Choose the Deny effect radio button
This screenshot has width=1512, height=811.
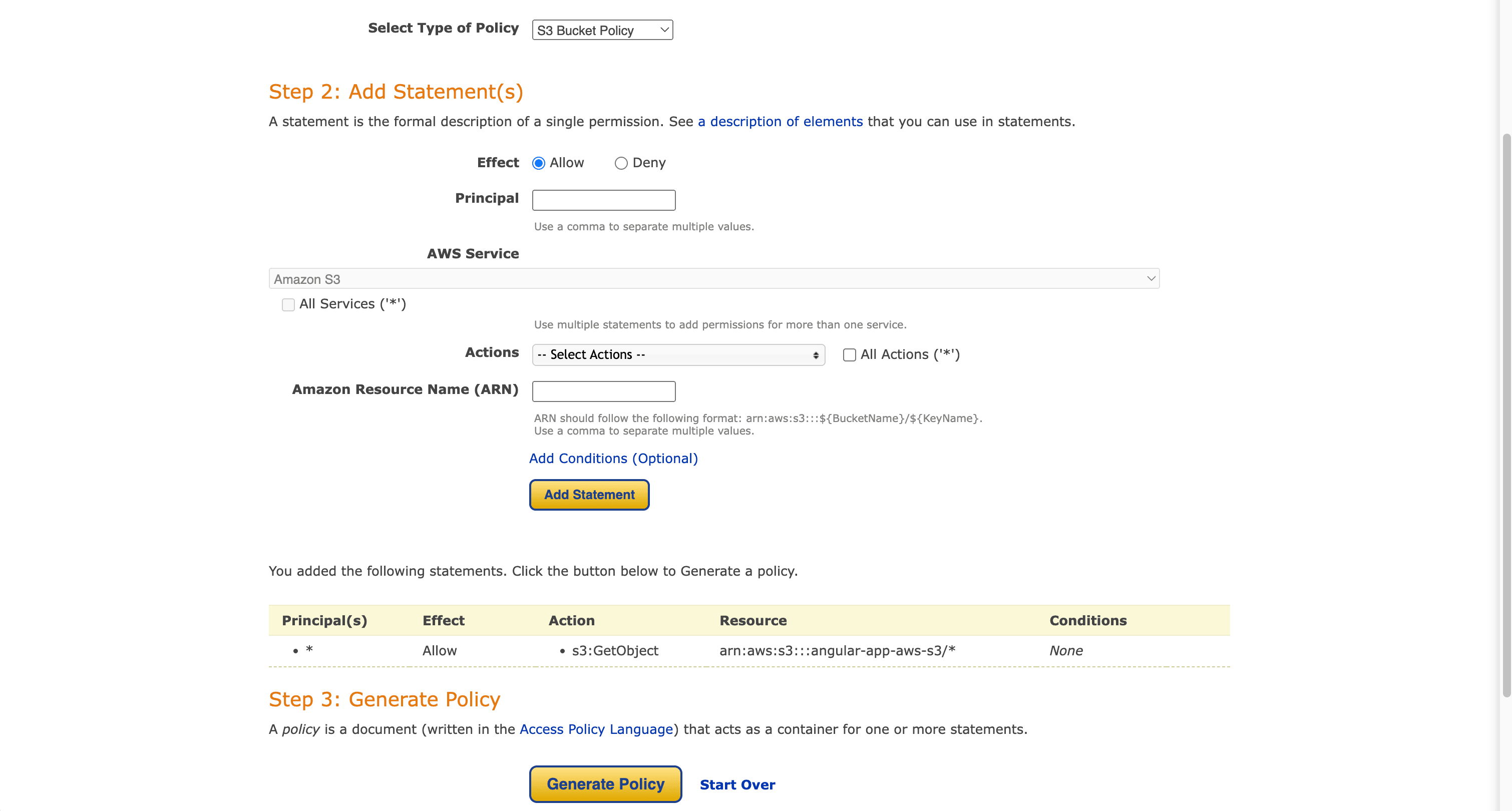[620, 163]
